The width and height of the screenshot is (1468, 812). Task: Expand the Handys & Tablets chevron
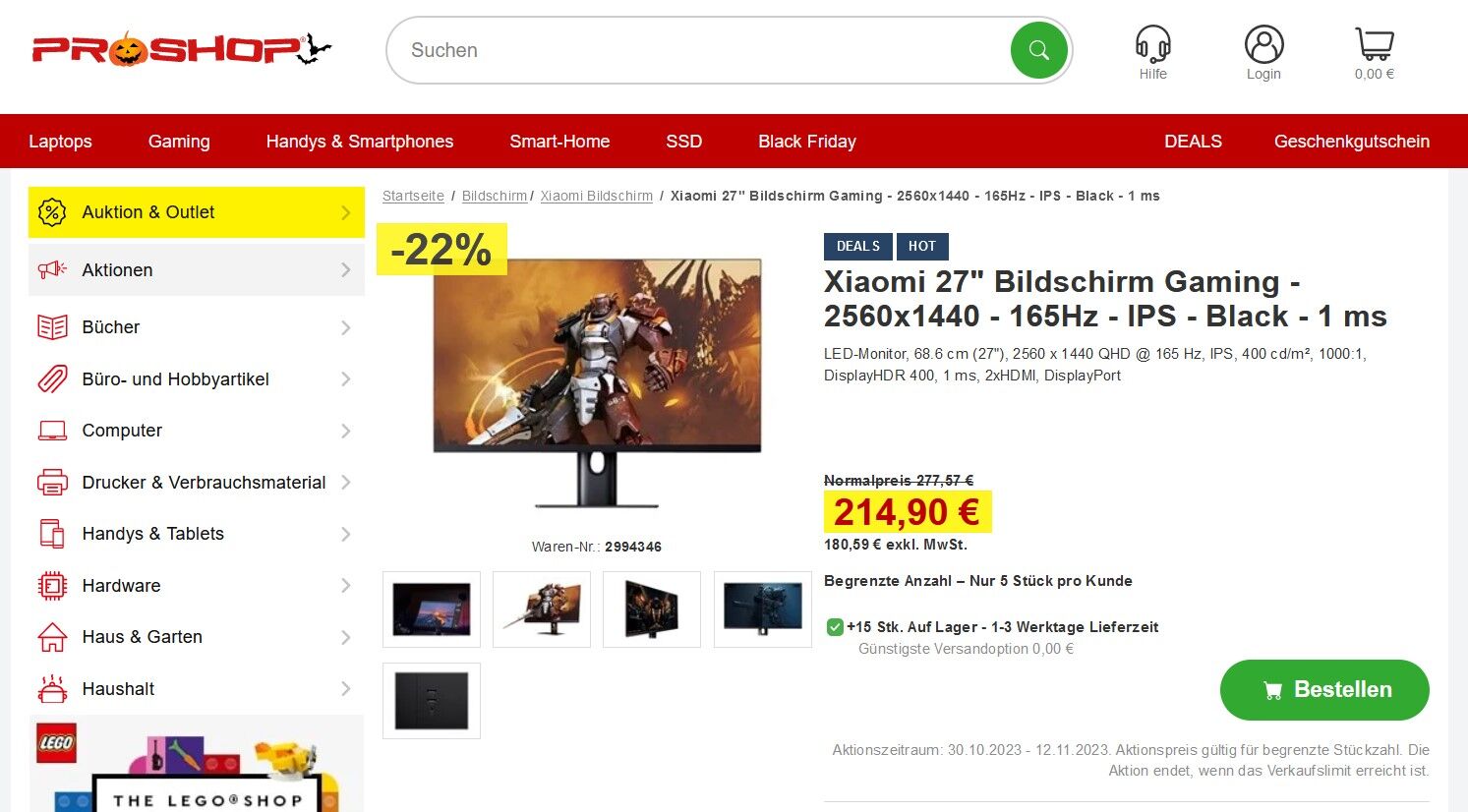coord(345,534)
